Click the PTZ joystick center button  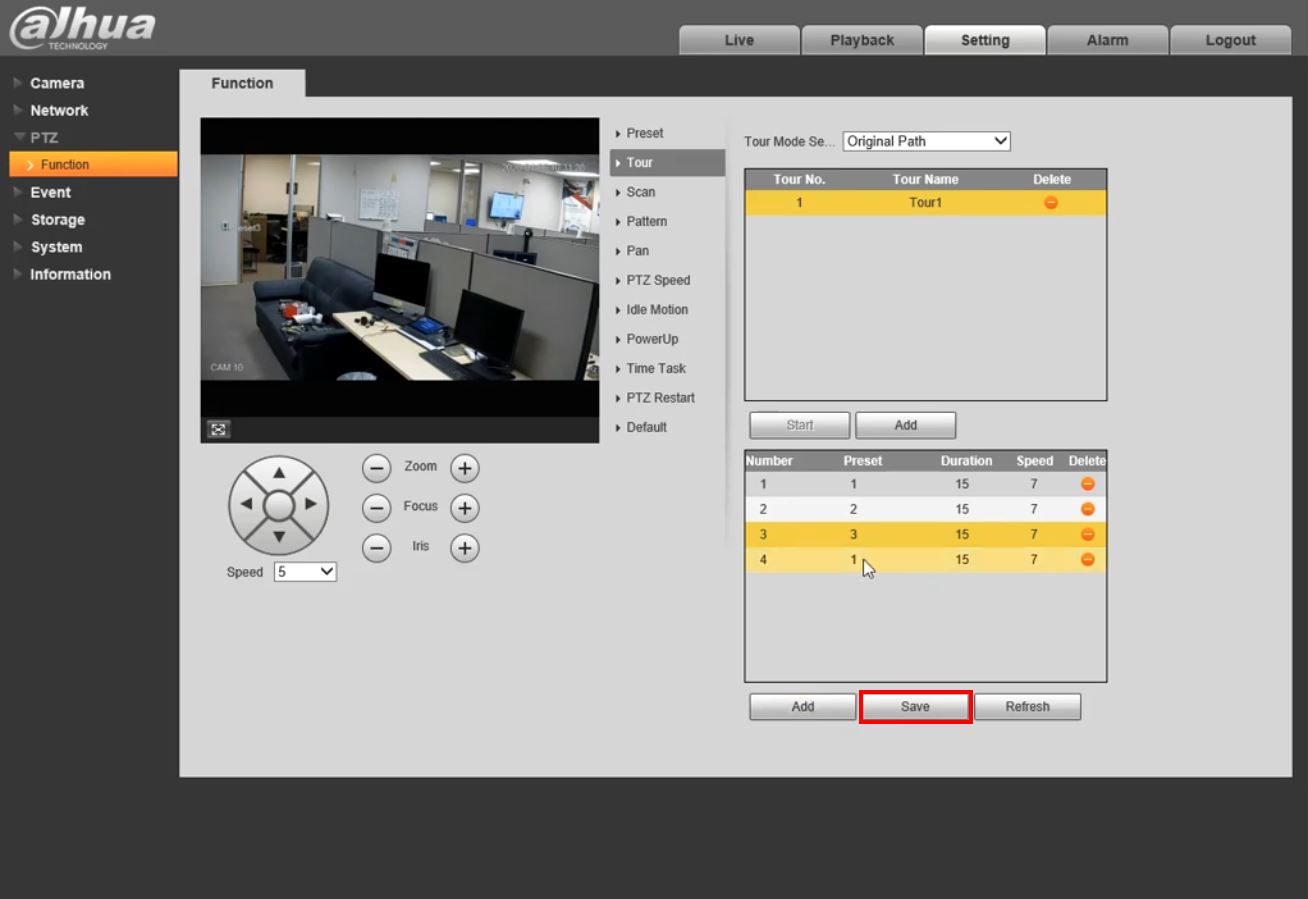(279, 505)
